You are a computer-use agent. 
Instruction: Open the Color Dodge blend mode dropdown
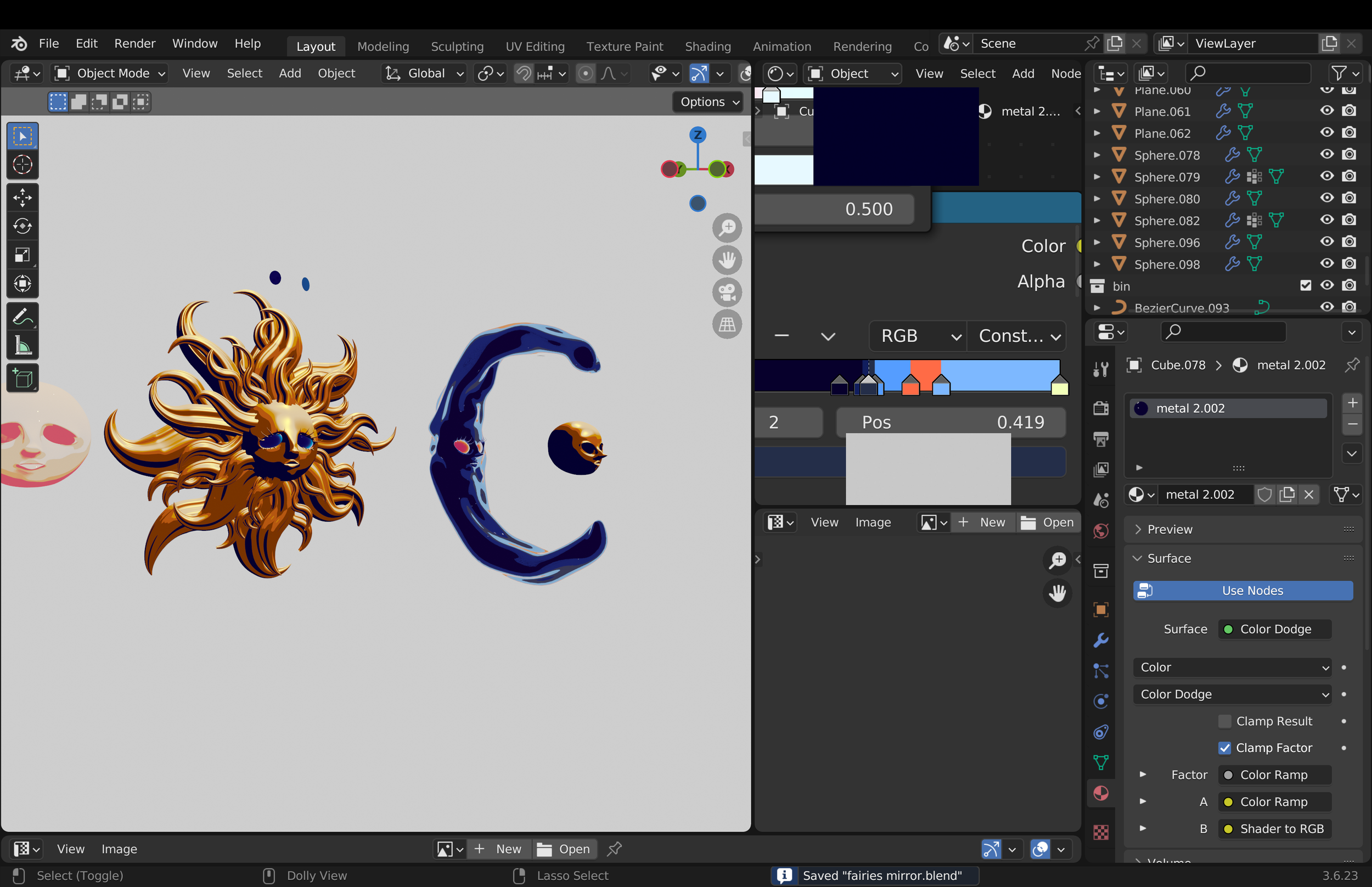1233,694
